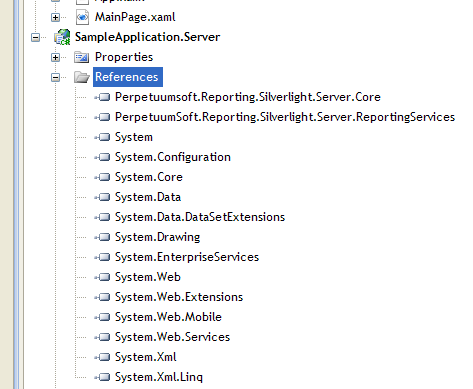The height and width of the screenshot is (389, 473).
Task: Click the References open folder icon
Action: pos(82,77)
